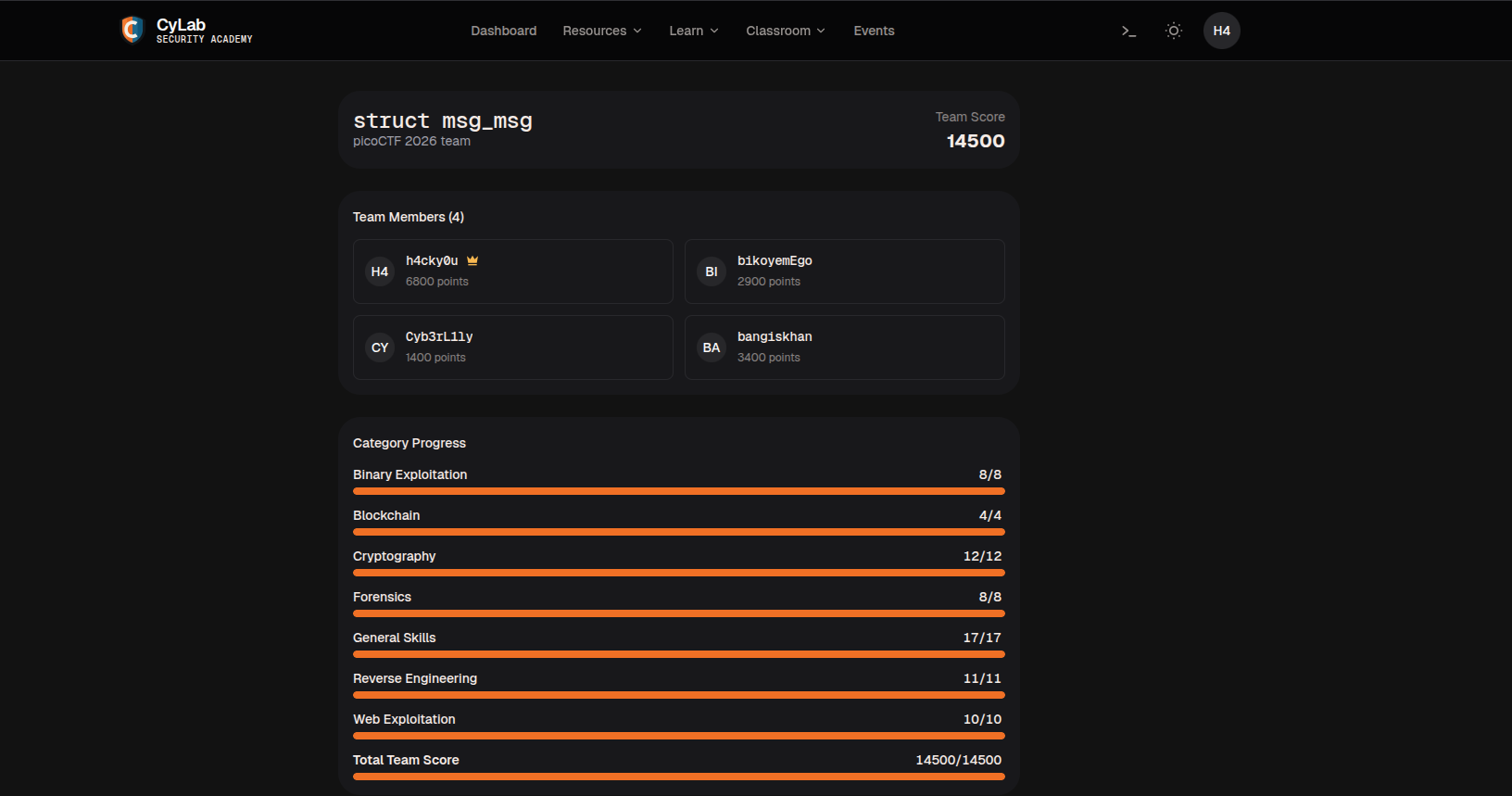
Task: Click the Total Team Score progress bar
Action: click(679, 777)
